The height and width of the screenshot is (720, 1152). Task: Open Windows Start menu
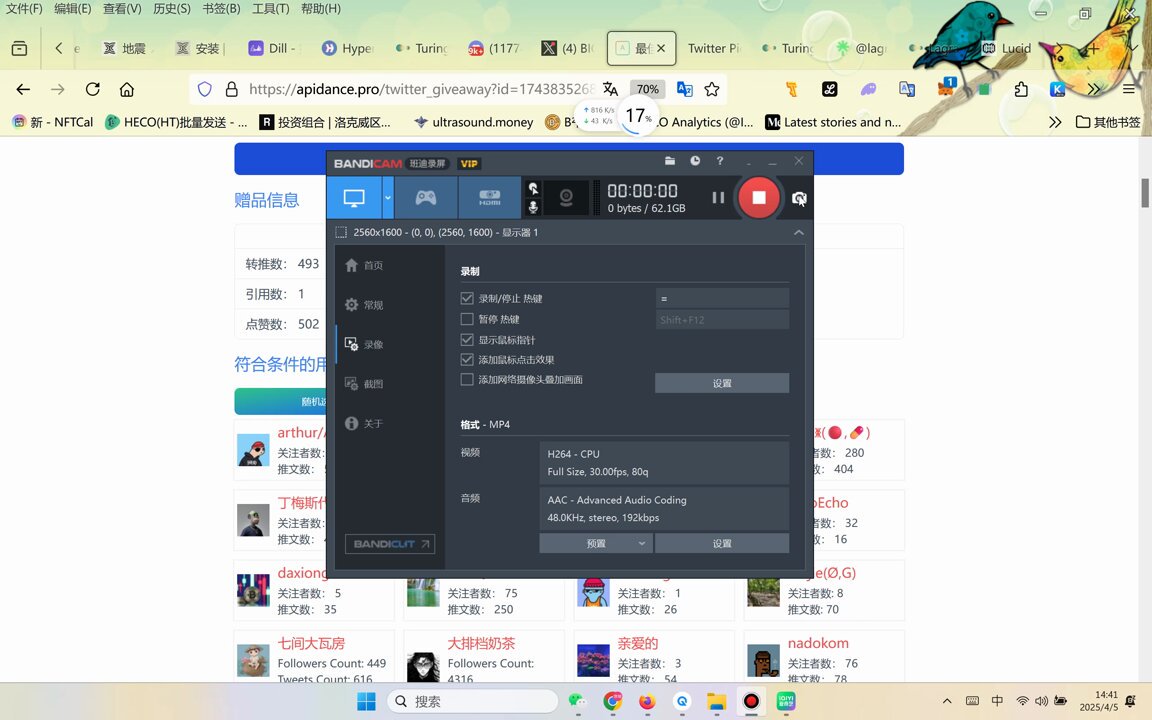366,701
